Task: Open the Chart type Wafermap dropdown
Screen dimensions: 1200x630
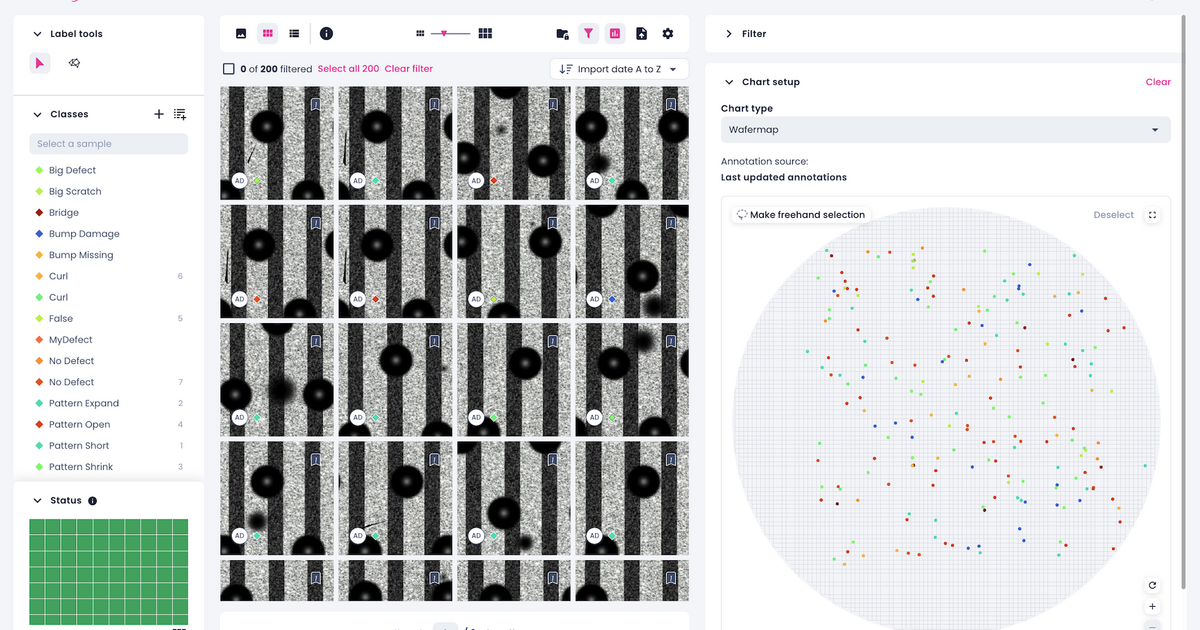Action: [x=945, y=129]
